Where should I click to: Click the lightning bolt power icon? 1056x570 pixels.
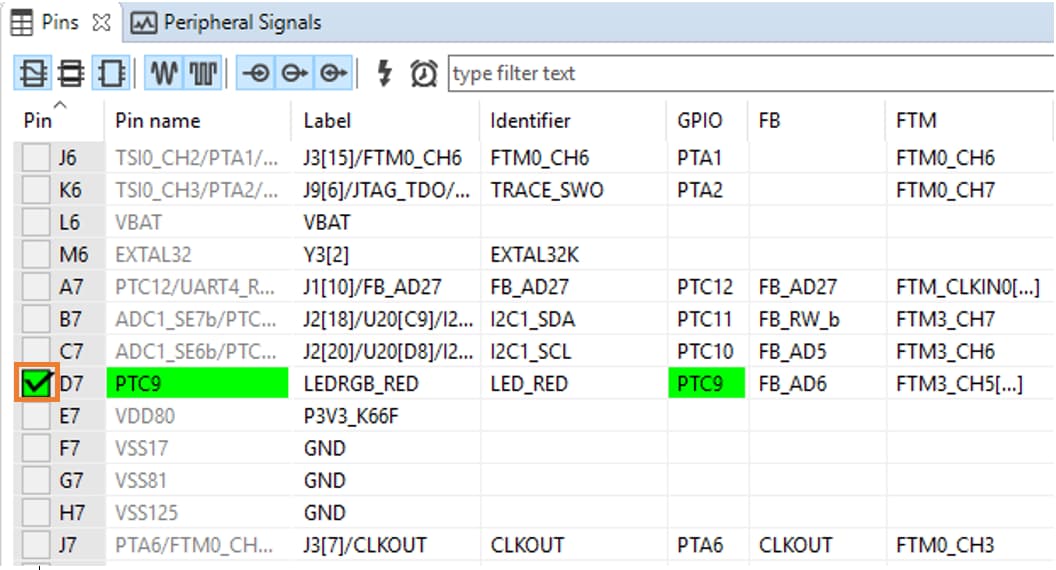(384, 73)
